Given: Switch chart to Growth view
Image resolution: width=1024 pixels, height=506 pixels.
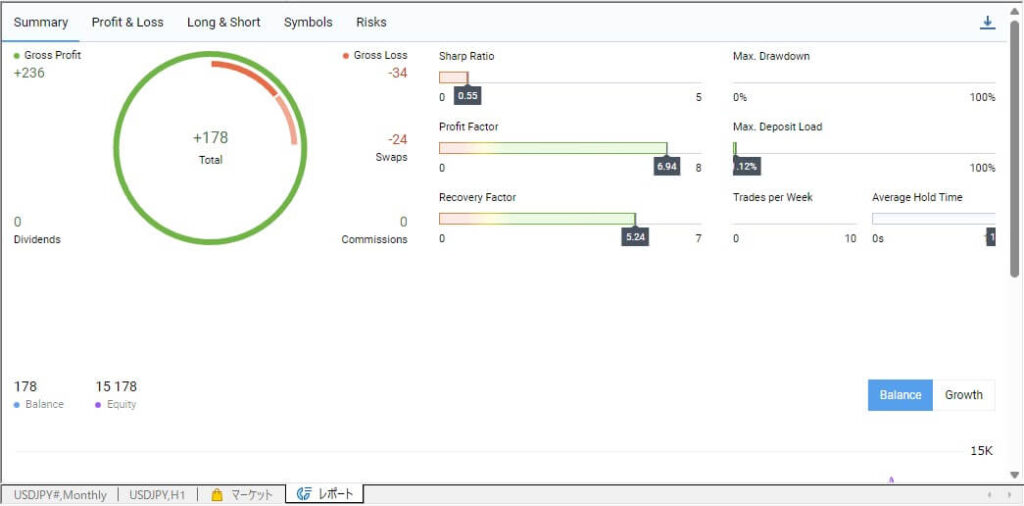Looking at the screenshot, I should 963,395.
